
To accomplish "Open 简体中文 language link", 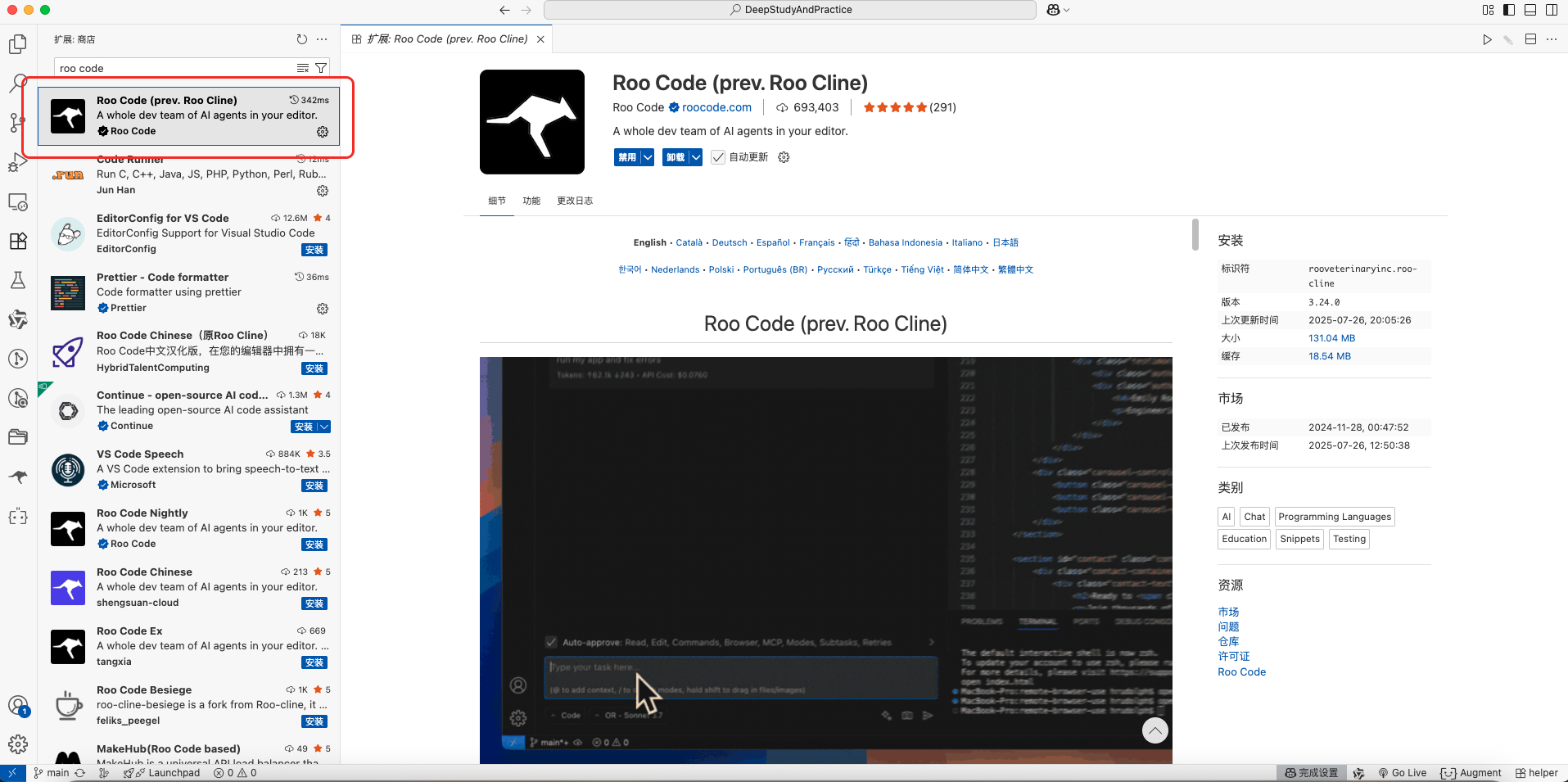I will pos(971,269).
